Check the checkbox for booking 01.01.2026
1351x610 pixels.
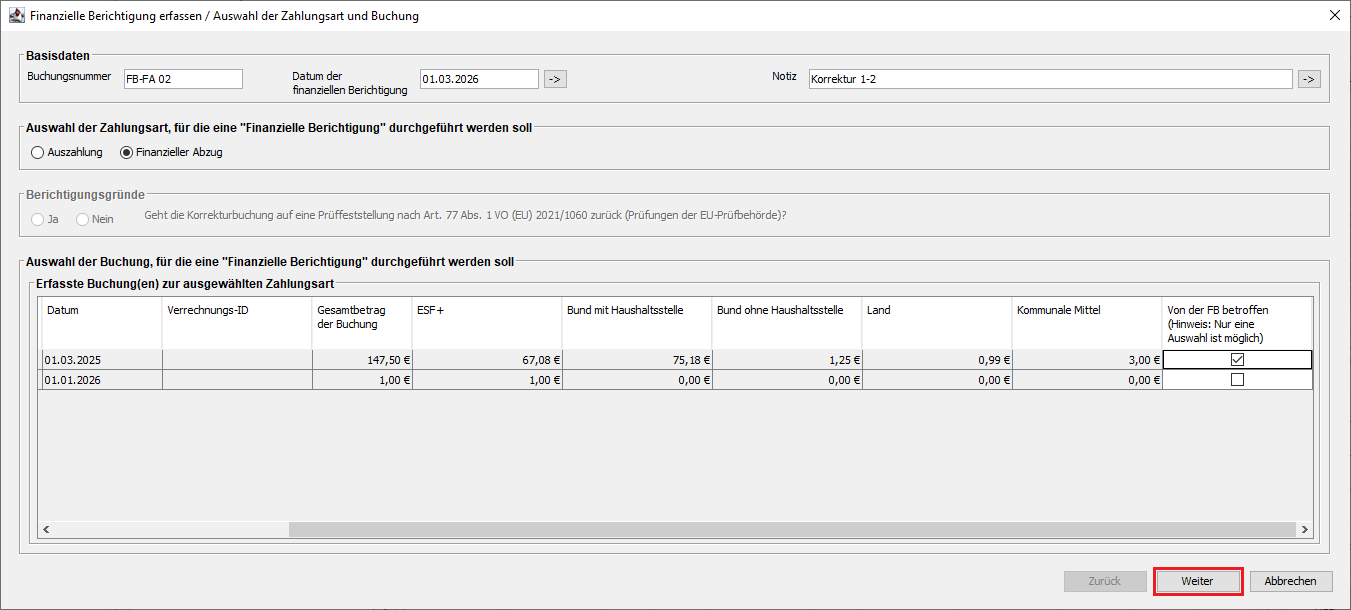(x=1237, y=380)
